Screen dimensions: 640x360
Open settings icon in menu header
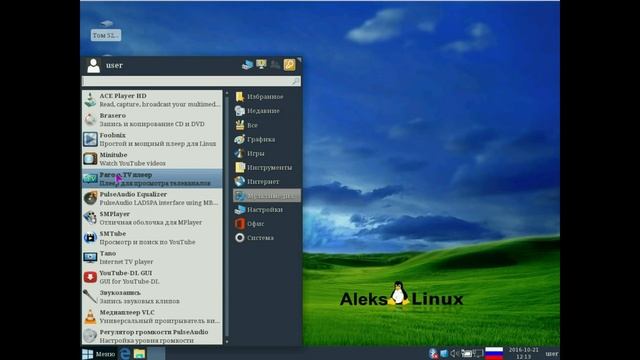coord(247,65)
